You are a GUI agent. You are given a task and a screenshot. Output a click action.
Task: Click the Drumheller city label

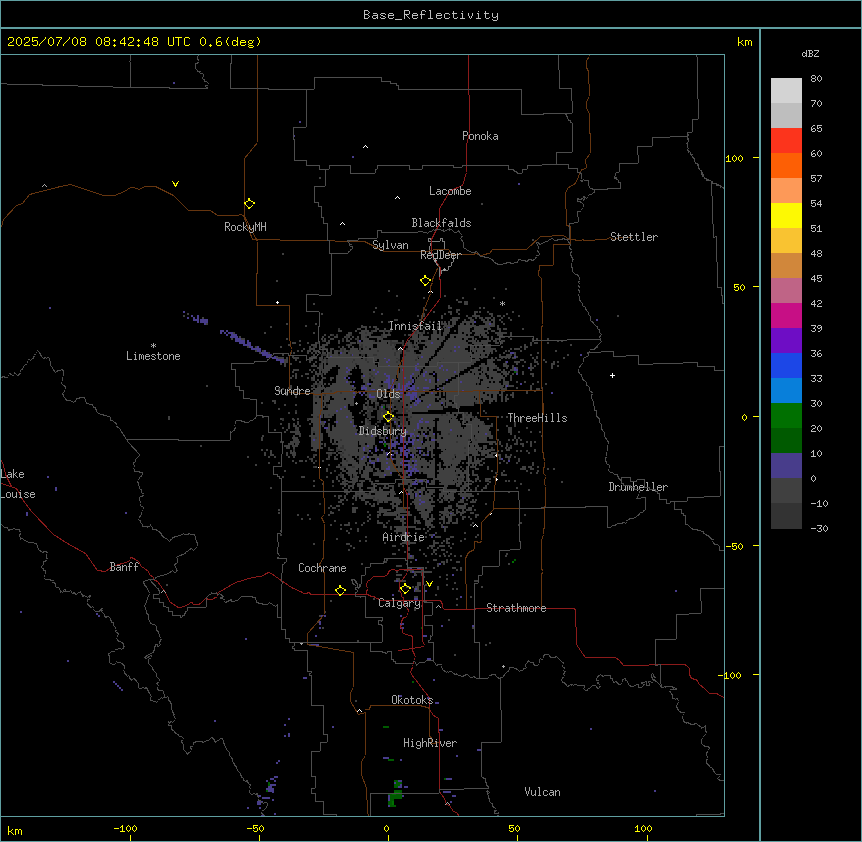638,487
